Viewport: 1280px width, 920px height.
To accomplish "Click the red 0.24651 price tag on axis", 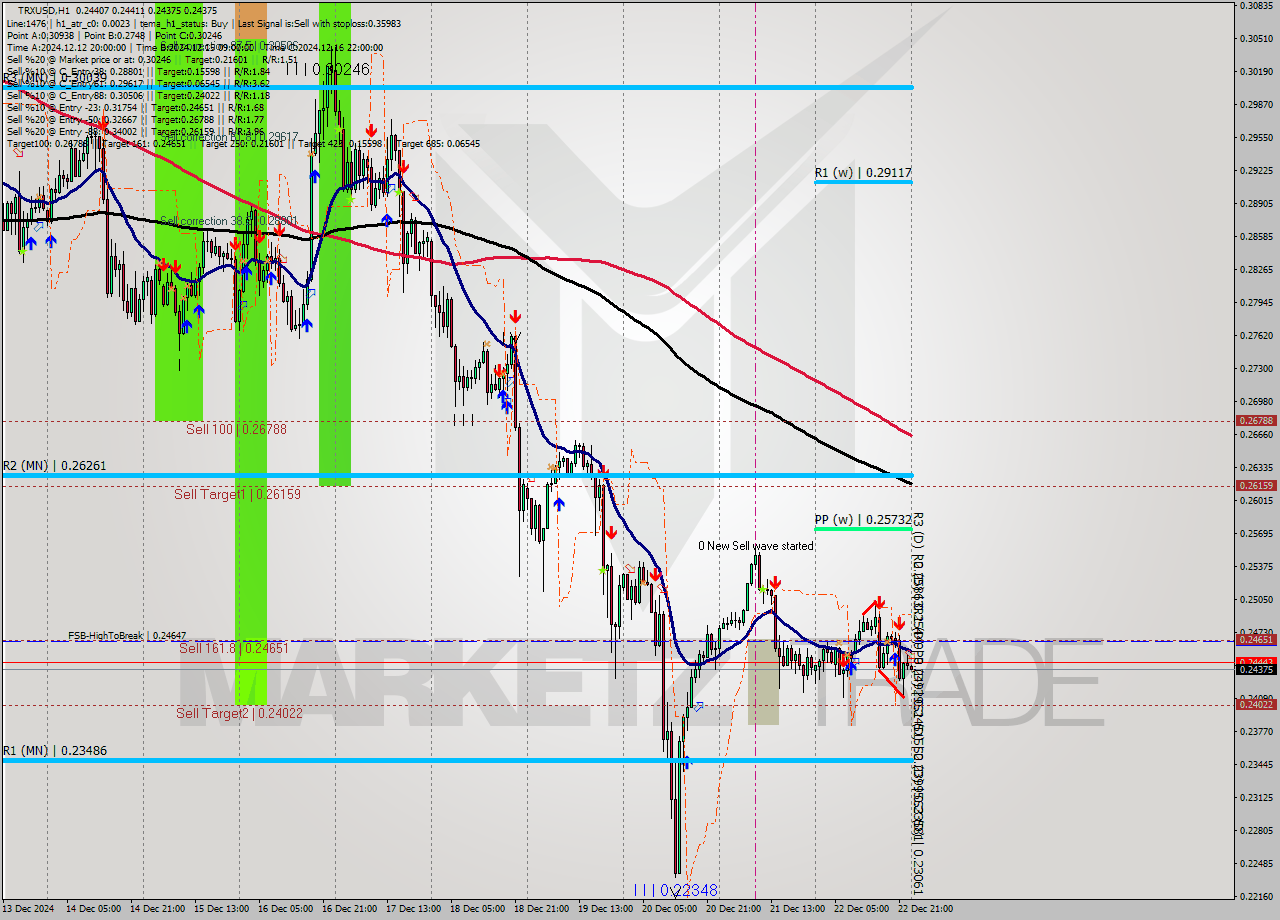I will click(x=1256, y=639).
